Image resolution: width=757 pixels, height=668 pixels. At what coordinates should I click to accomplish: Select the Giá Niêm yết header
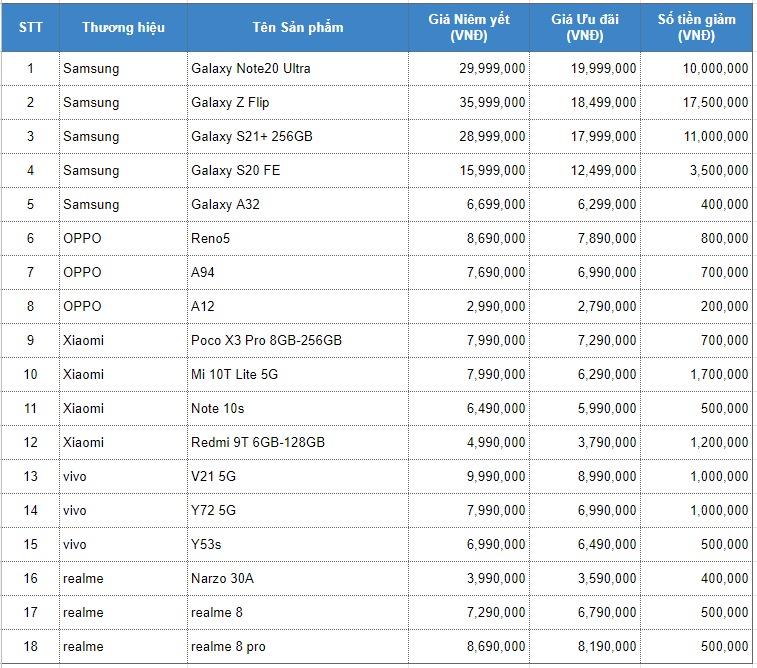[x=469, y=28]
